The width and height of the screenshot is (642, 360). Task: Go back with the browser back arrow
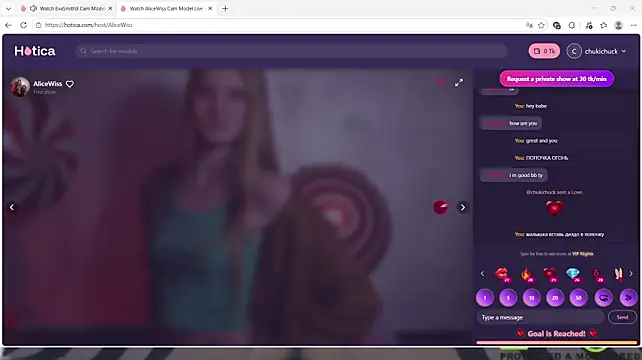tap(8, 25)
